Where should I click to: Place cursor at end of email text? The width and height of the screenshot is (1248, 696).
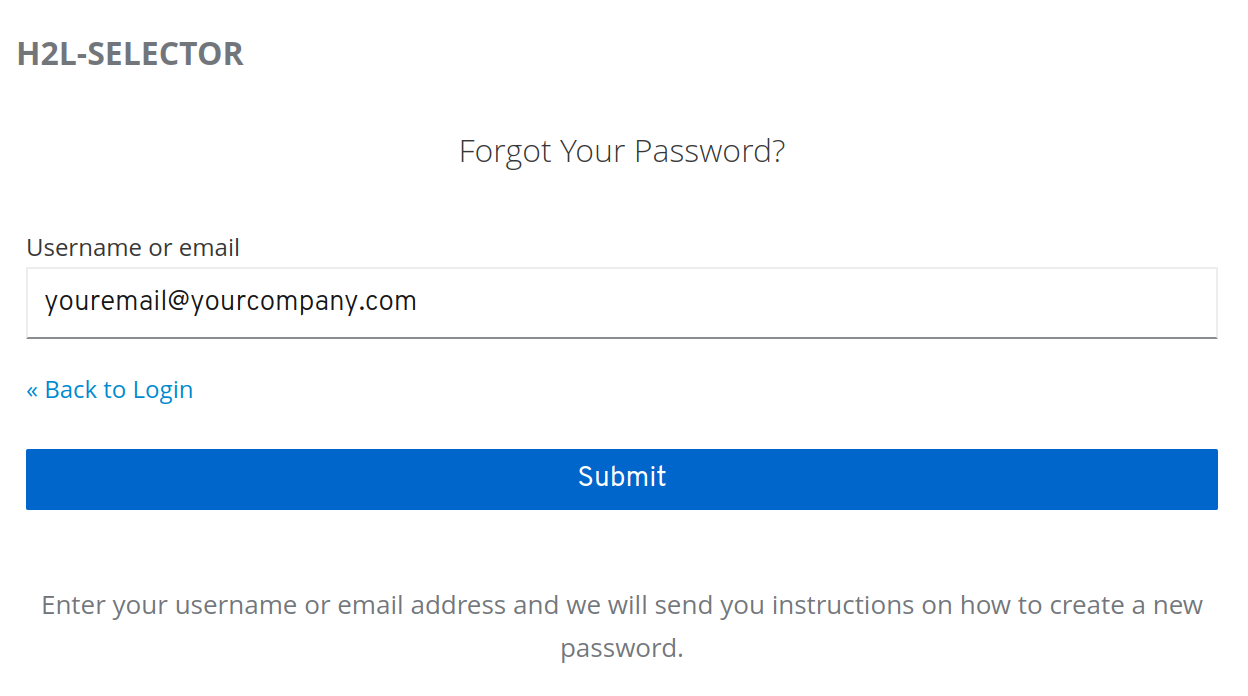click(418, 302)
